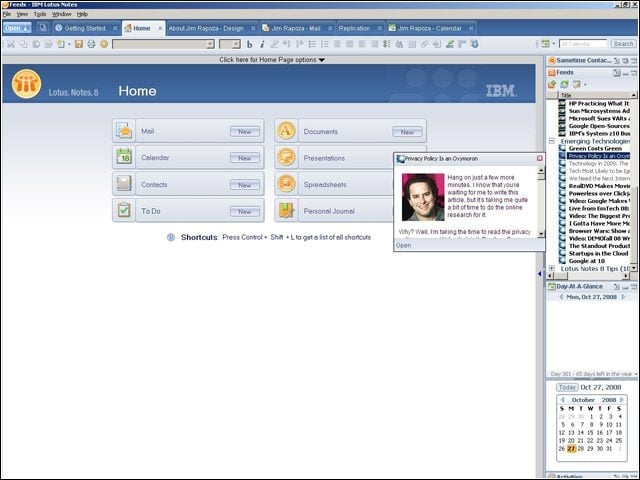Click the Lotus Notes logo in the Home banner

click(x=26, y=84)
